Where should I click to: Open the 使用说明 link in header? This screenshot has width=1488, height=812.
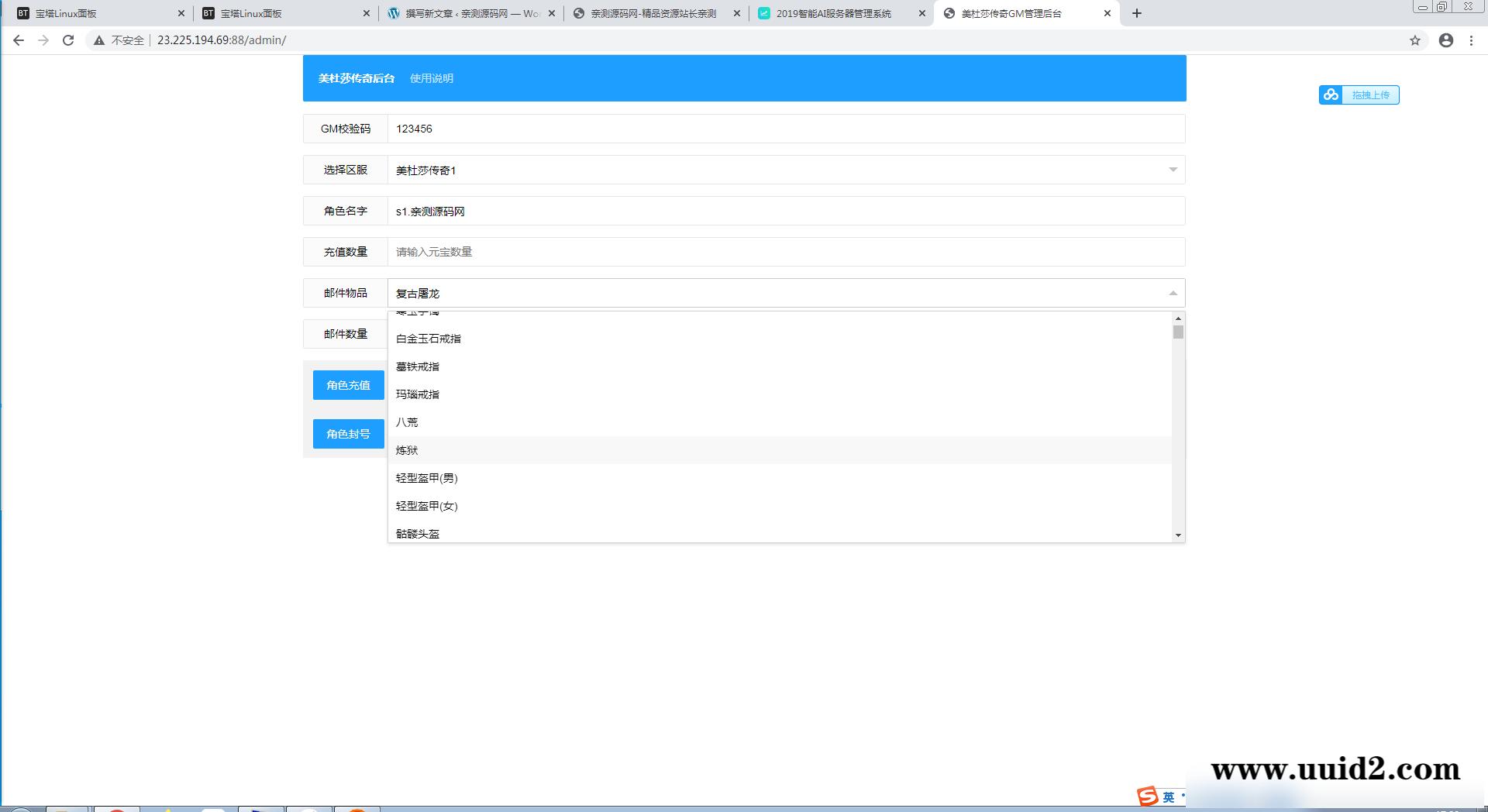(432, 78)
